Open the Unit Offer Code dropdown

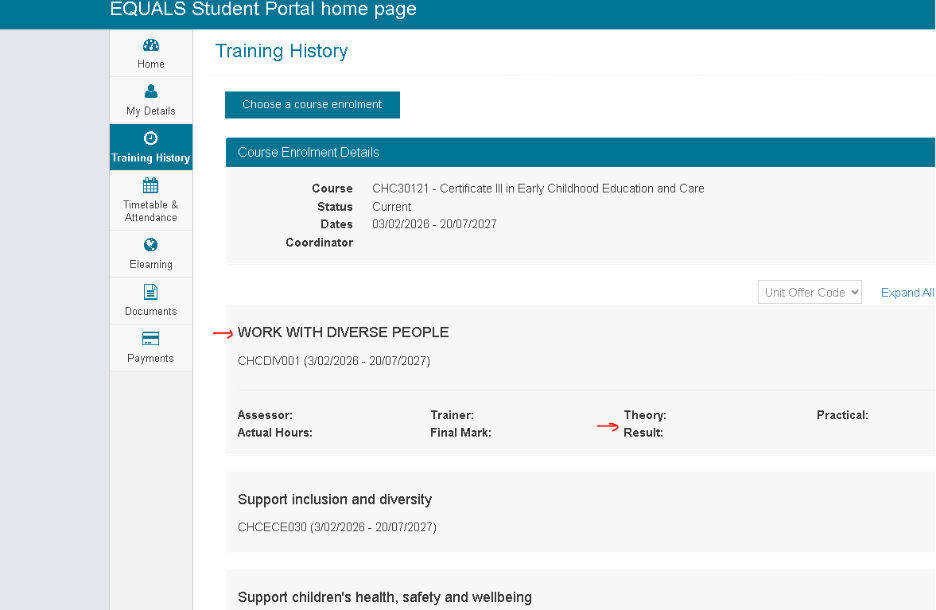[810, 292]
